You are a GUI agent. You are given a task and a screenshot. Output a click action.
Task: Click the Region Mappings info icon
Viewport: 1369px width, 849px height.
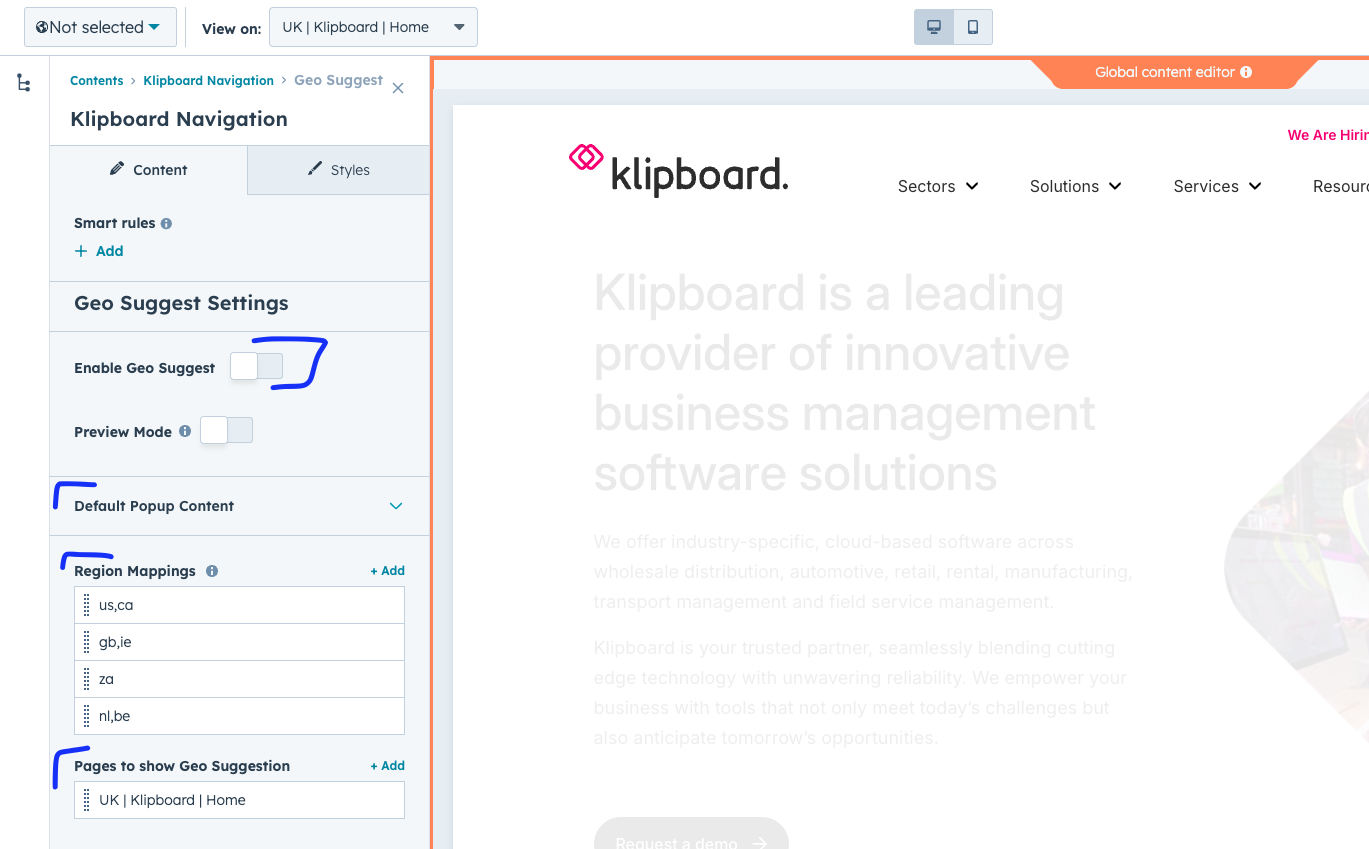pyautogui.click(x=212, y=571)
